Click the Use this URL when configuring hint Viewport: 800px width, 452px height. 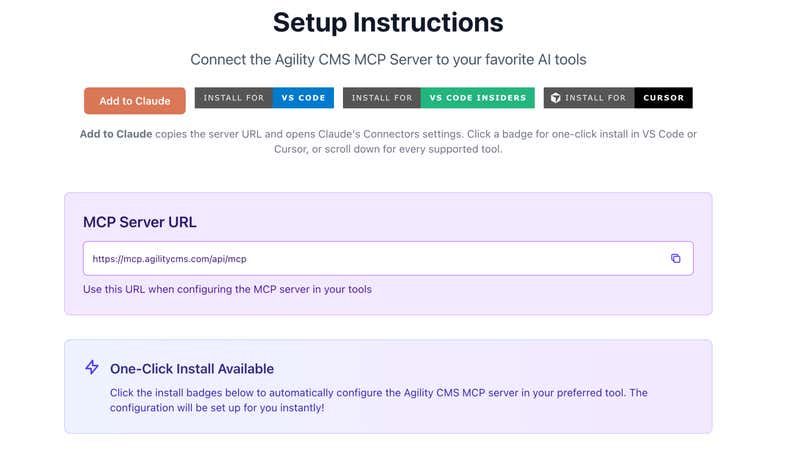pos(228,289)
